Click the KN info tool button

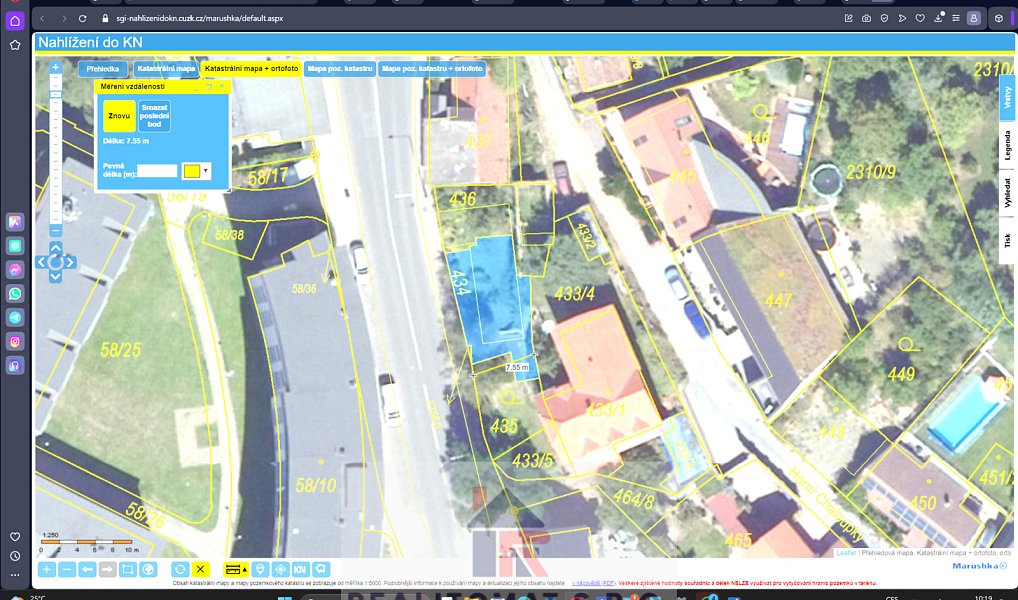(300, 569)
